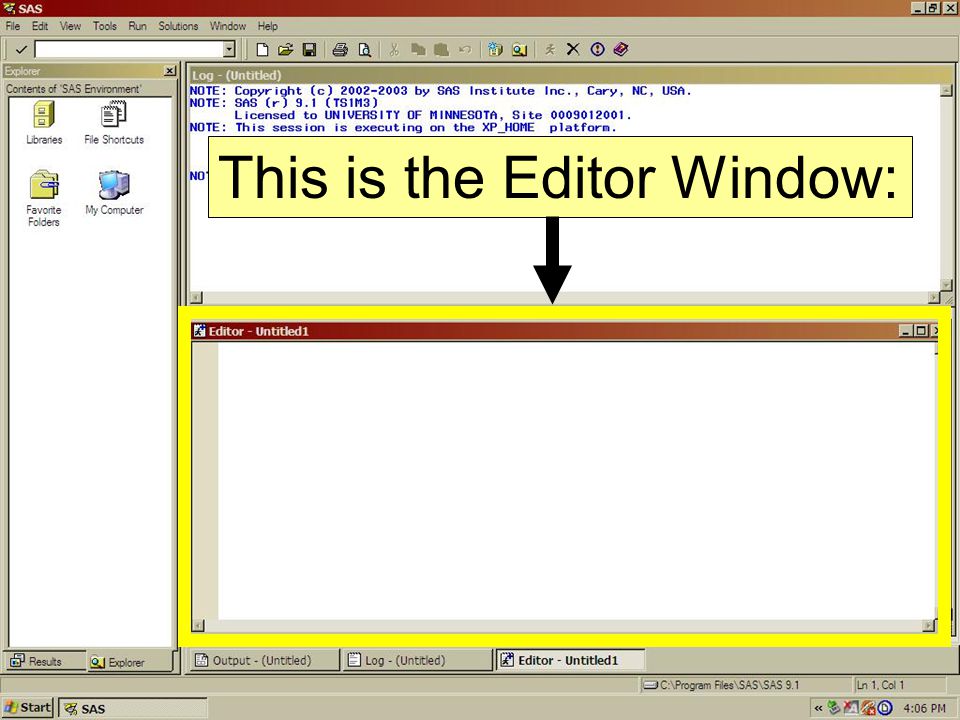Open the Window menu
The image size is (960, 720).
[x=228, y=26]
